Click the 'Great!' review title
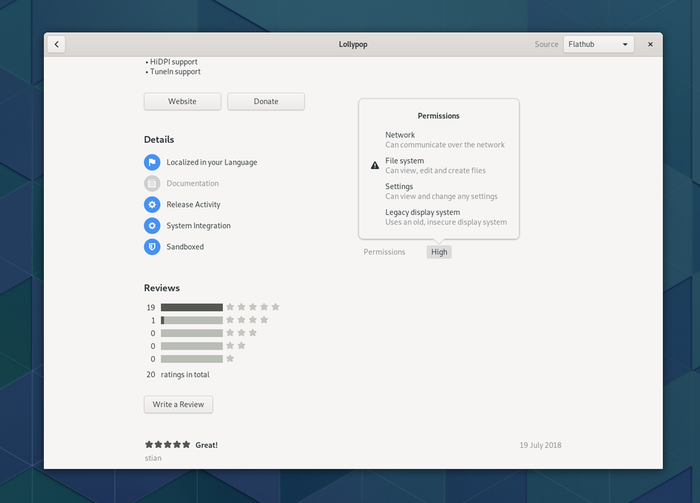This screenshot has height=503, width=700. [206, 445]
